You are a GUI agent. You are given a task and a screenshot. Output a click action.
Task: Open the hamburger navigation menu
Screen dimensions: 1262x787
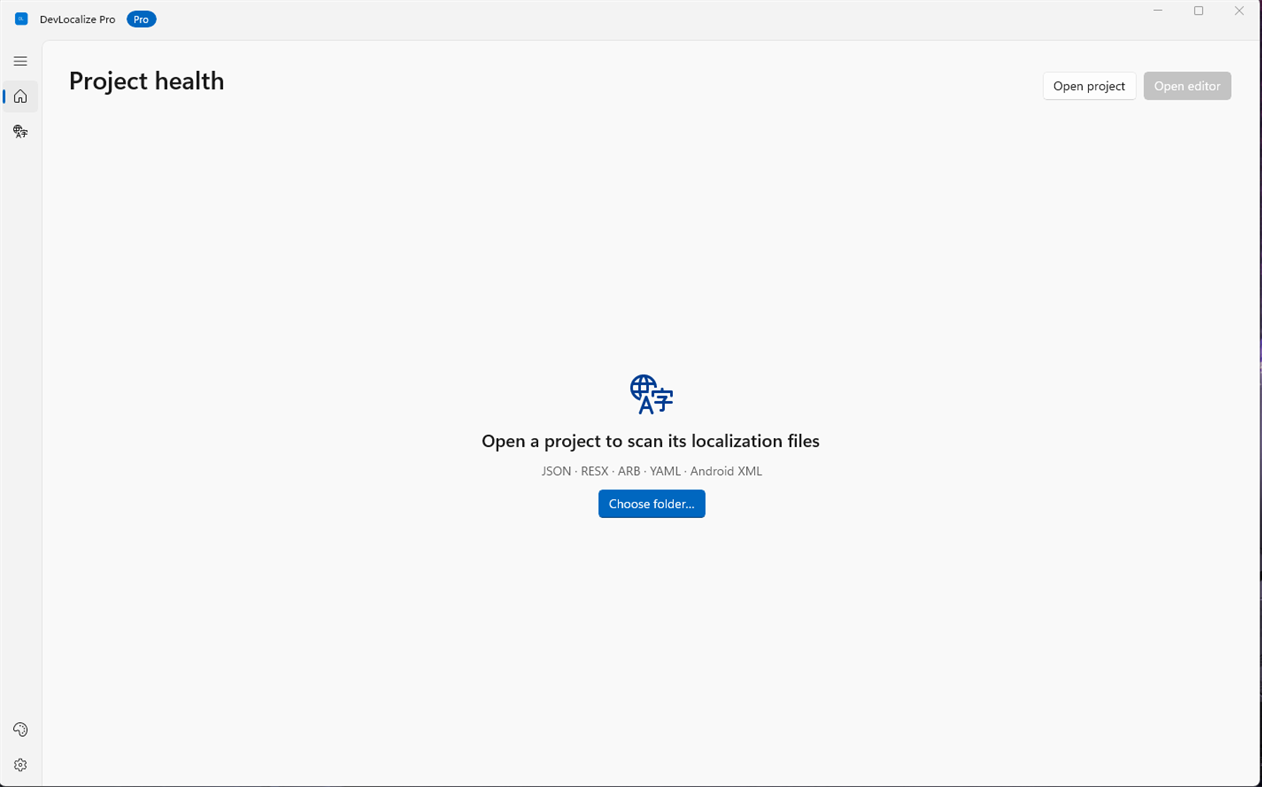pos(20,61)
